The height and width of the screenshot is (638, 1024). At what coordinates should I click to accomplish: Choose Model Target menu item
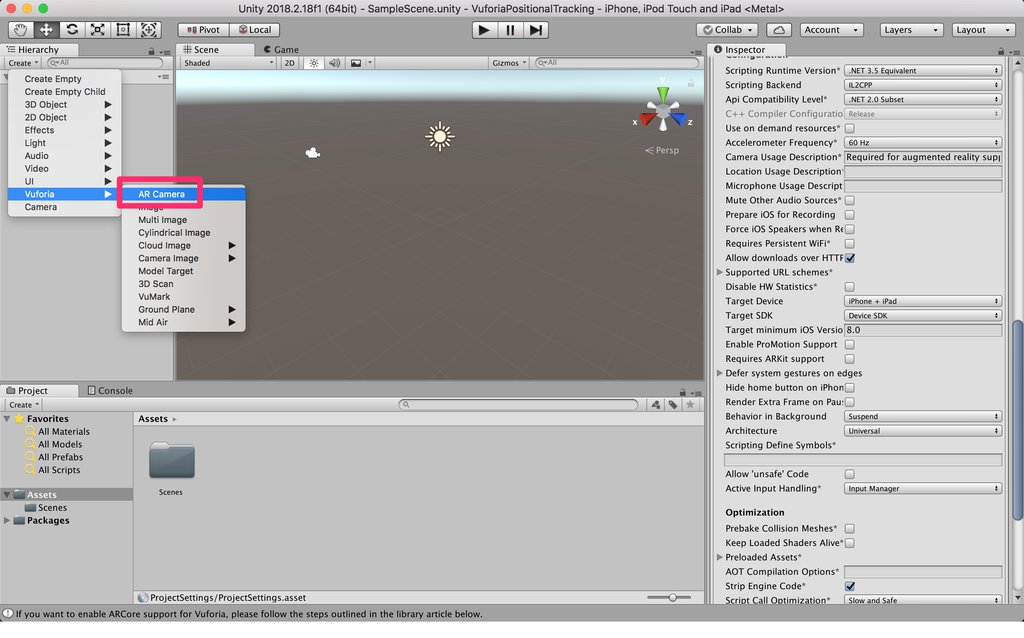tap(183, 271)
